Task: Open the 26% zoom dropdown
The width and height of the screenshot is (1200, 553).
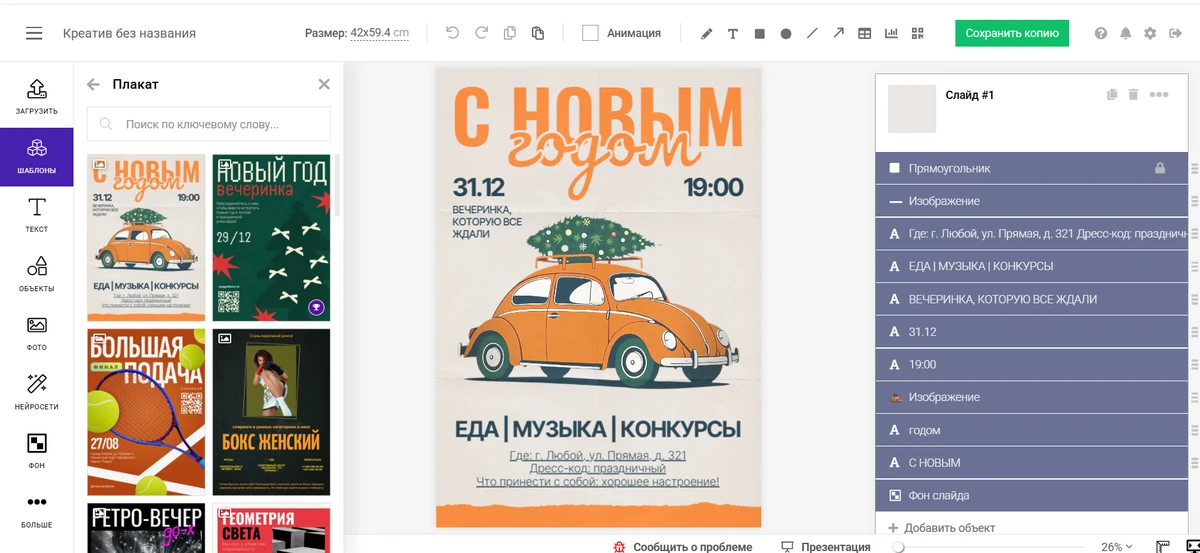Action: 1117,547
